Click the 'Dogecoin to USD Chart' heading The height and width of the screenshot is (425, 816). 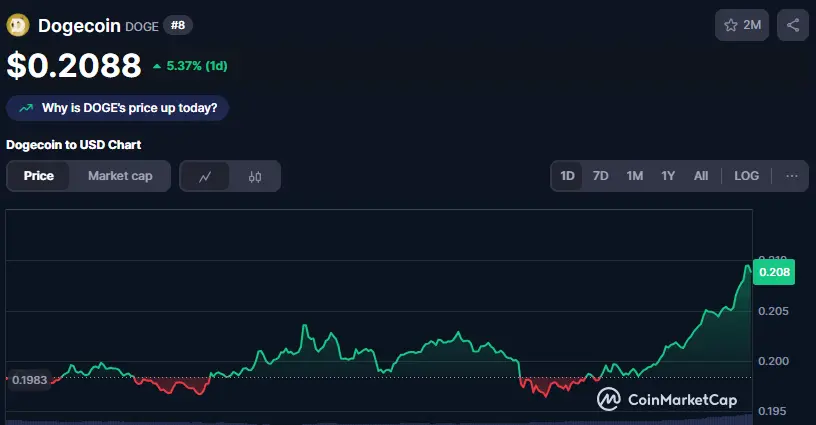[73, 145]
